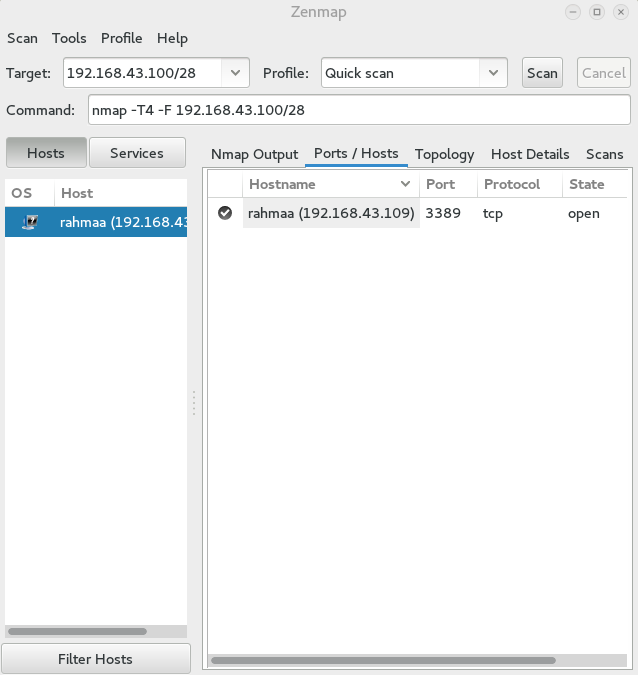638x675 pixels.
Task: Switch to the Ports / Hosts tab
Action: [x=356, y=154]
